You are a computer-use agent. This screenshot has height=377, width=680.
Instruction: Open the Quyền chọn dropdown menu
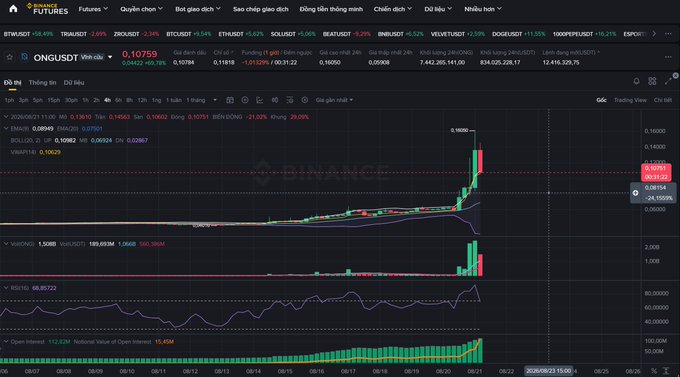pyautogui.click(x=141, y=9)
